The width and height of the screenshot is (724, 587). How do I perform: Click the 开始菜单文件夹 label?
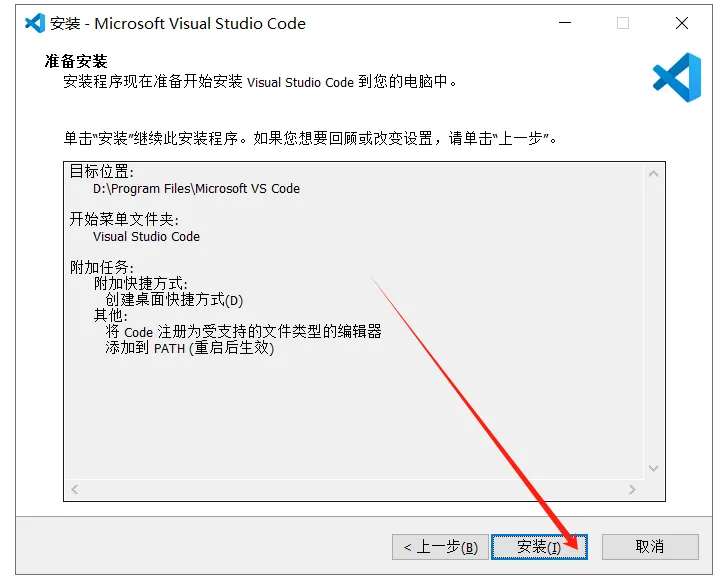(124, 219)
